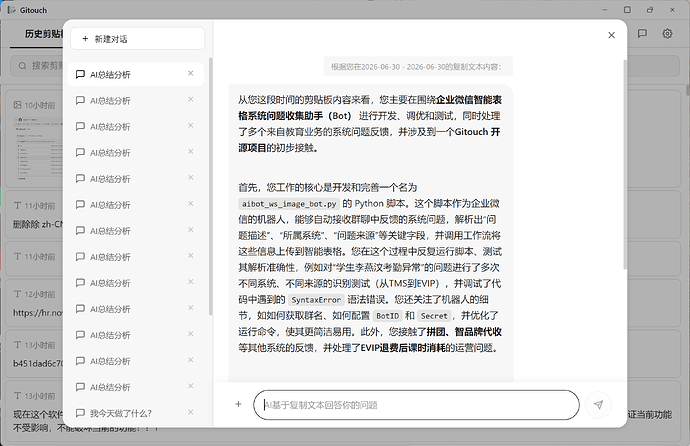690x446 pixels.
Task: Click the chat message area scrollbar
Action: pos(625,164)
